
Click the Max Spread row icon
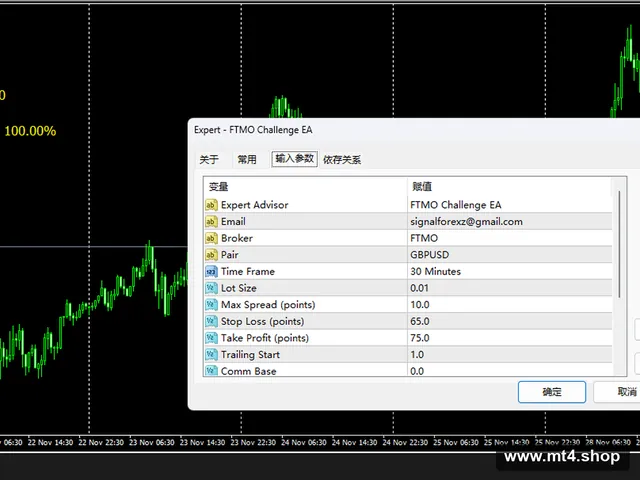click(x=211, y=305)
